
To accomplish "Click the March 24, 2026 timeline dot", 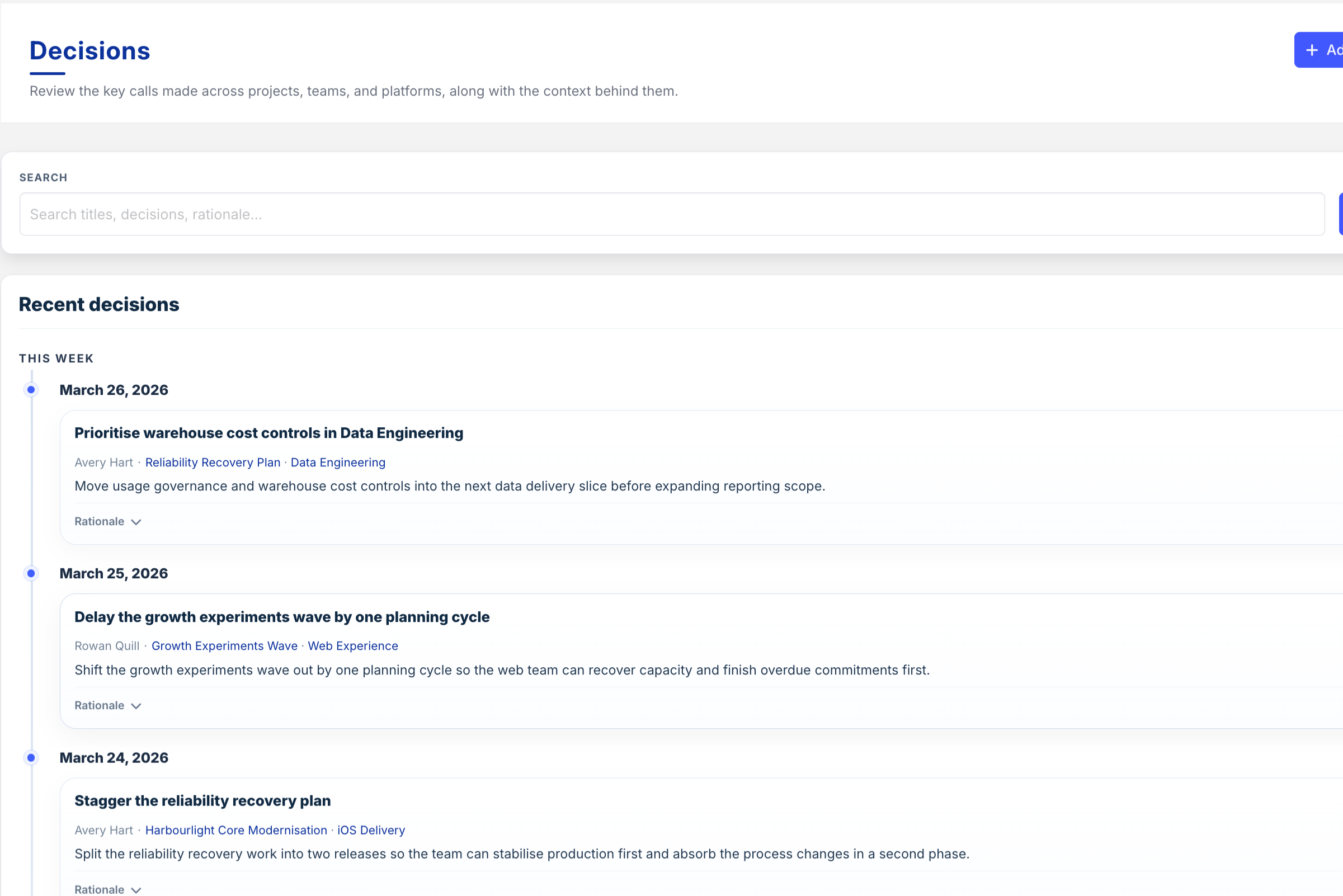I will tap(31, 758).
